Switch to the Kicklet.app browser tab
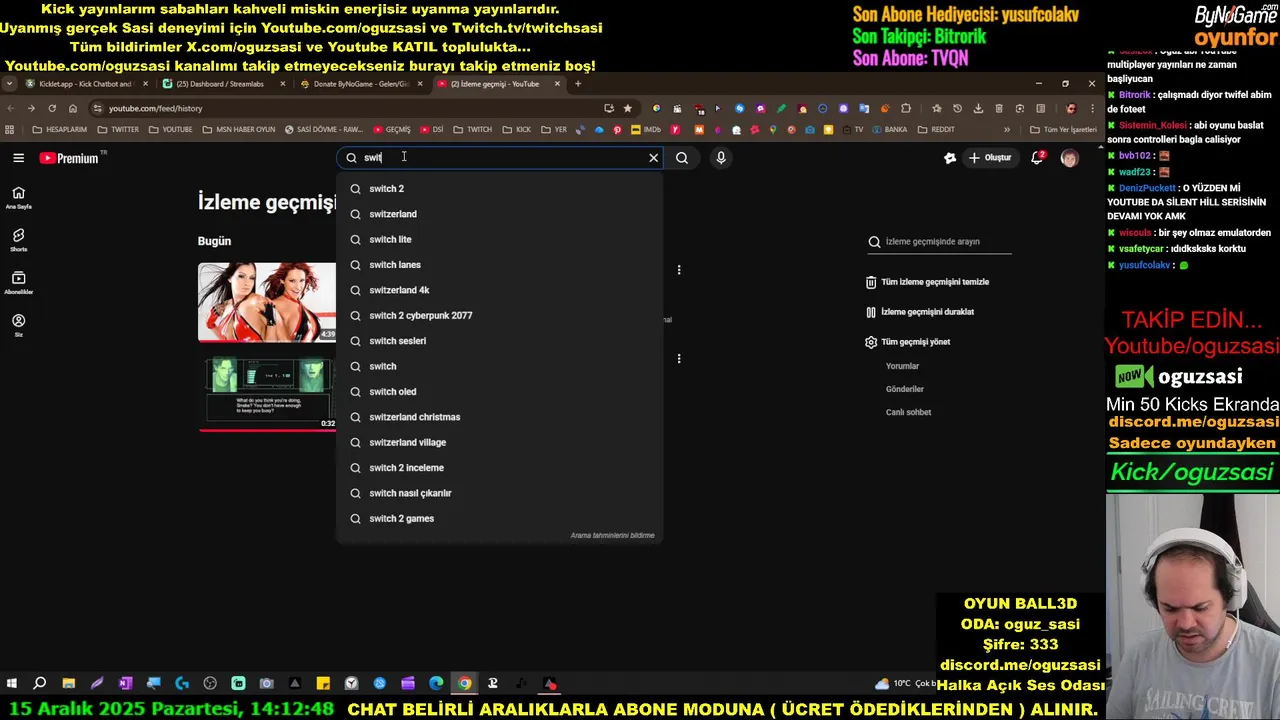 (85, 84)
